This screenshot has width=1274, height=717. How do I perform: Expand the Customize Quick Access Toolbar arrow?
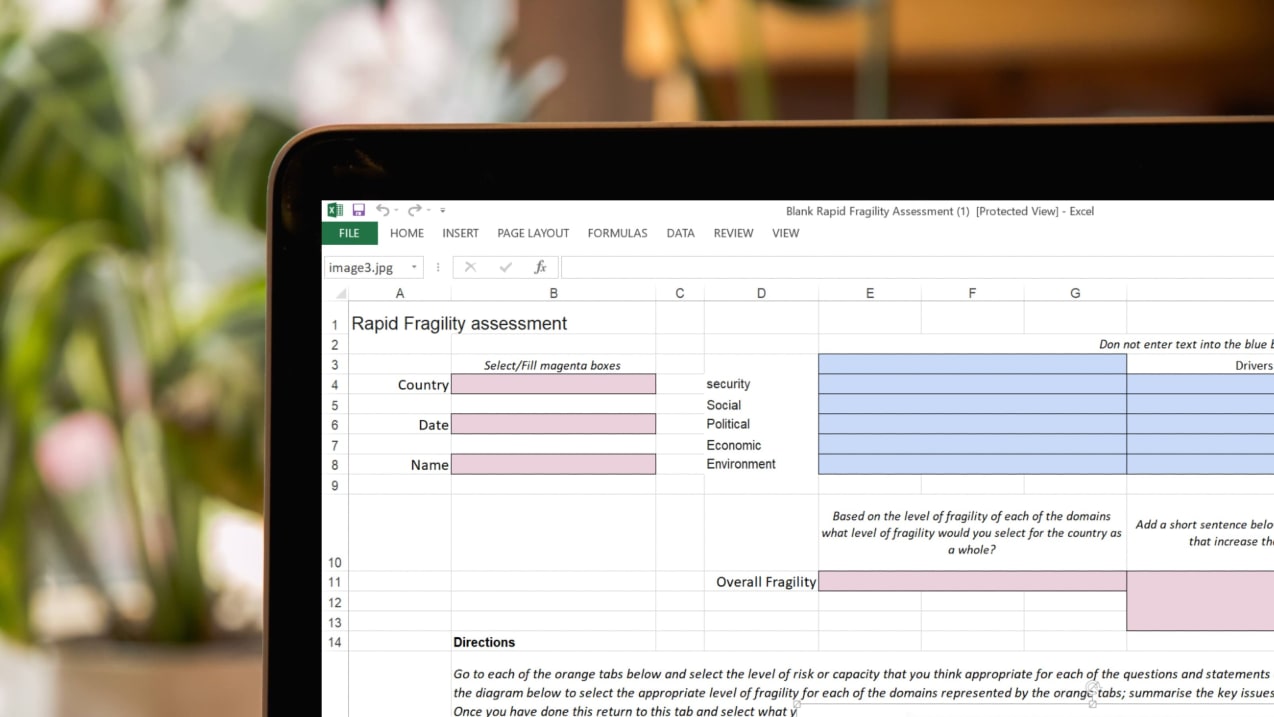click(x=442, y=210)
